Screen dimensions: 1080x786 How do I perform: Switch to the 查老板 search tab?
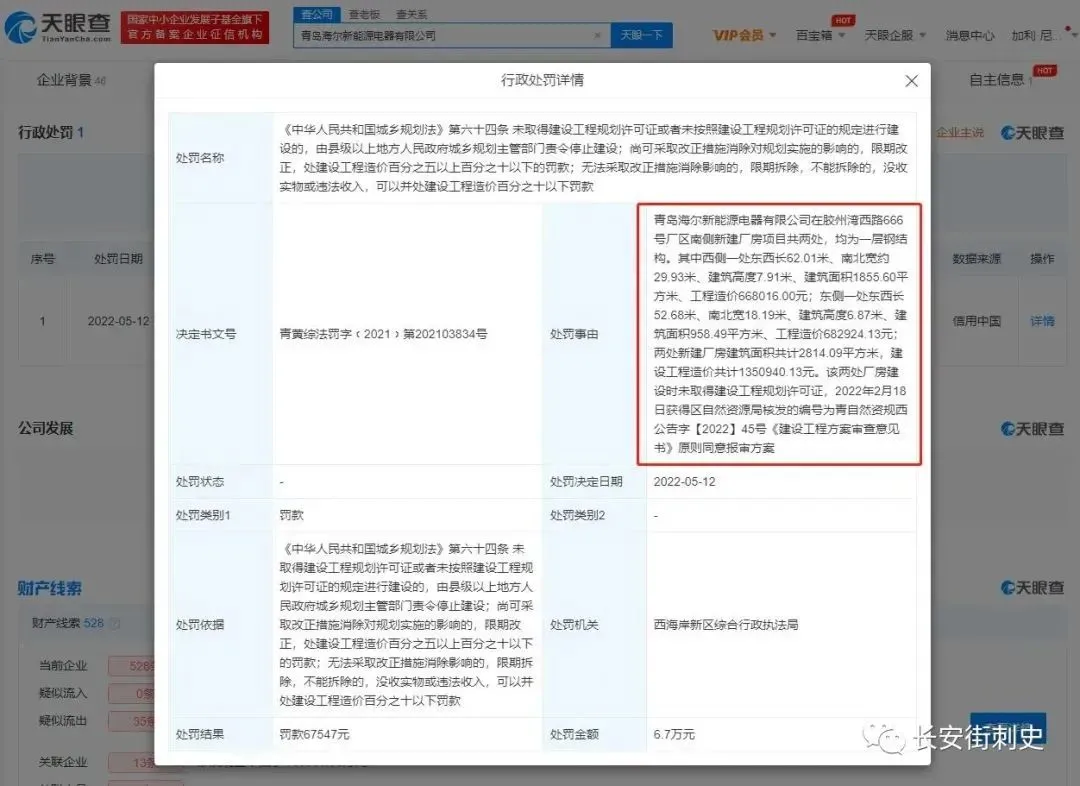tap(364, 14)
